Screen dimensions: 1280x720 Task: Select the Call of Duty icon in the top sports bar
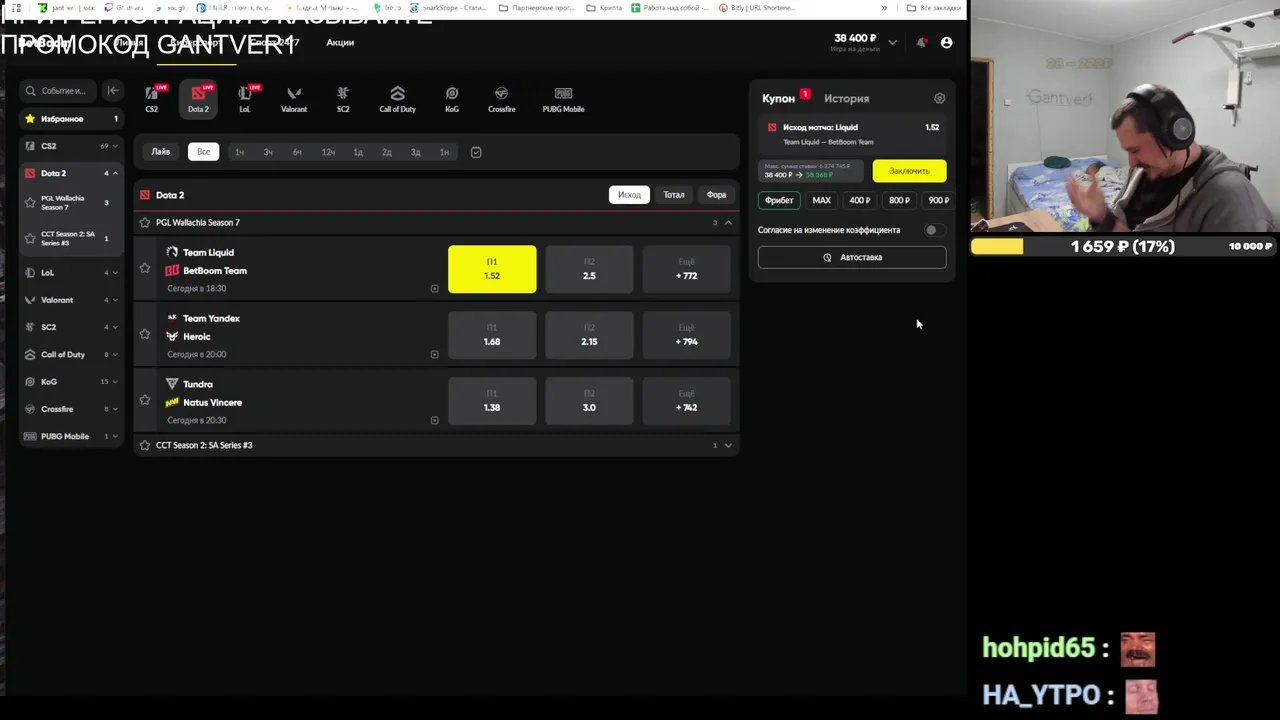(x=397, y=98)
